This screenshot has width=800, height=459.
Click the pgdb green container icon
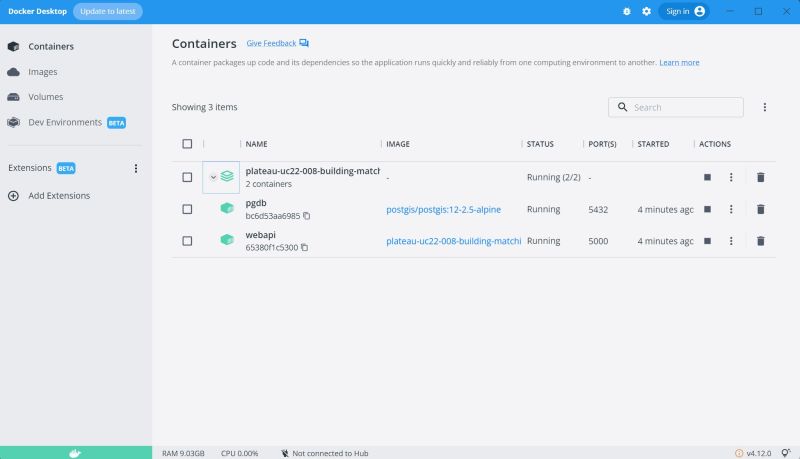pyautogui.click(x=227, y=208)
